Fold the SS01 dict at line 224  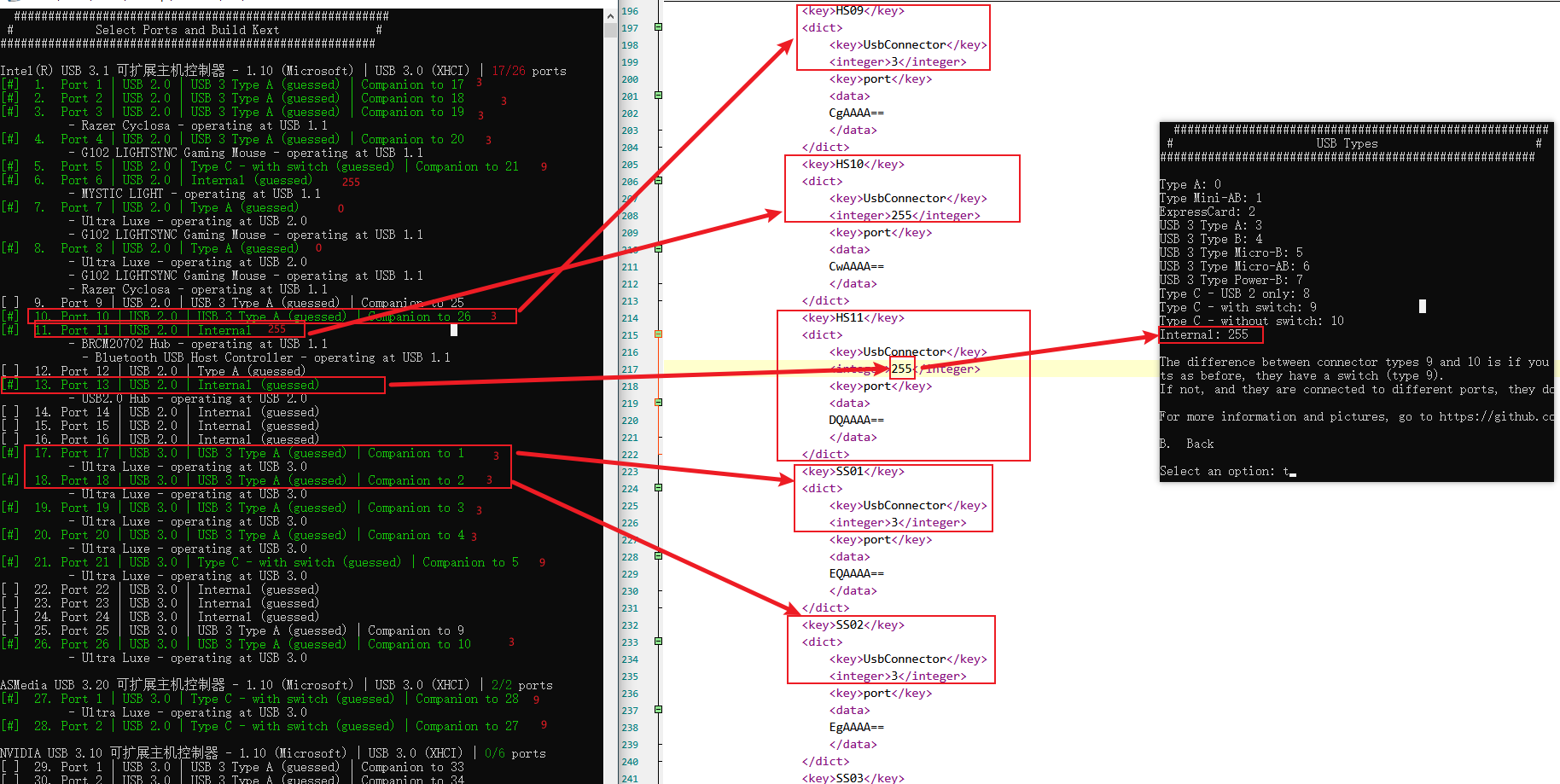tap(658, 488)
